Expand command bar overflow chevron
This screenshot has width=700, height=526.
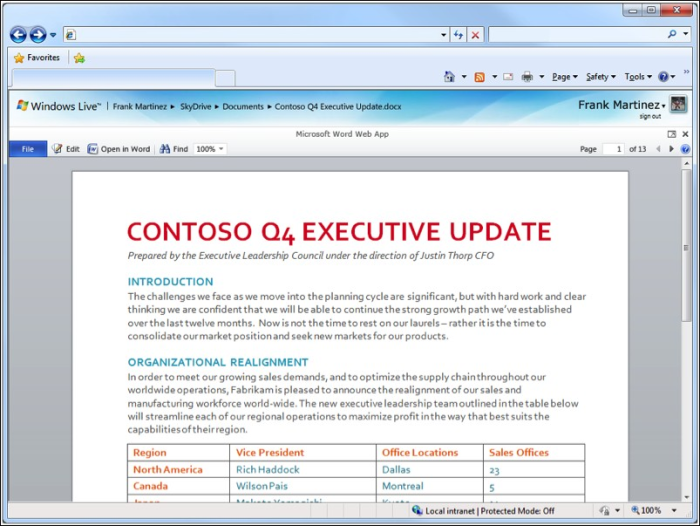pos(687,71)
